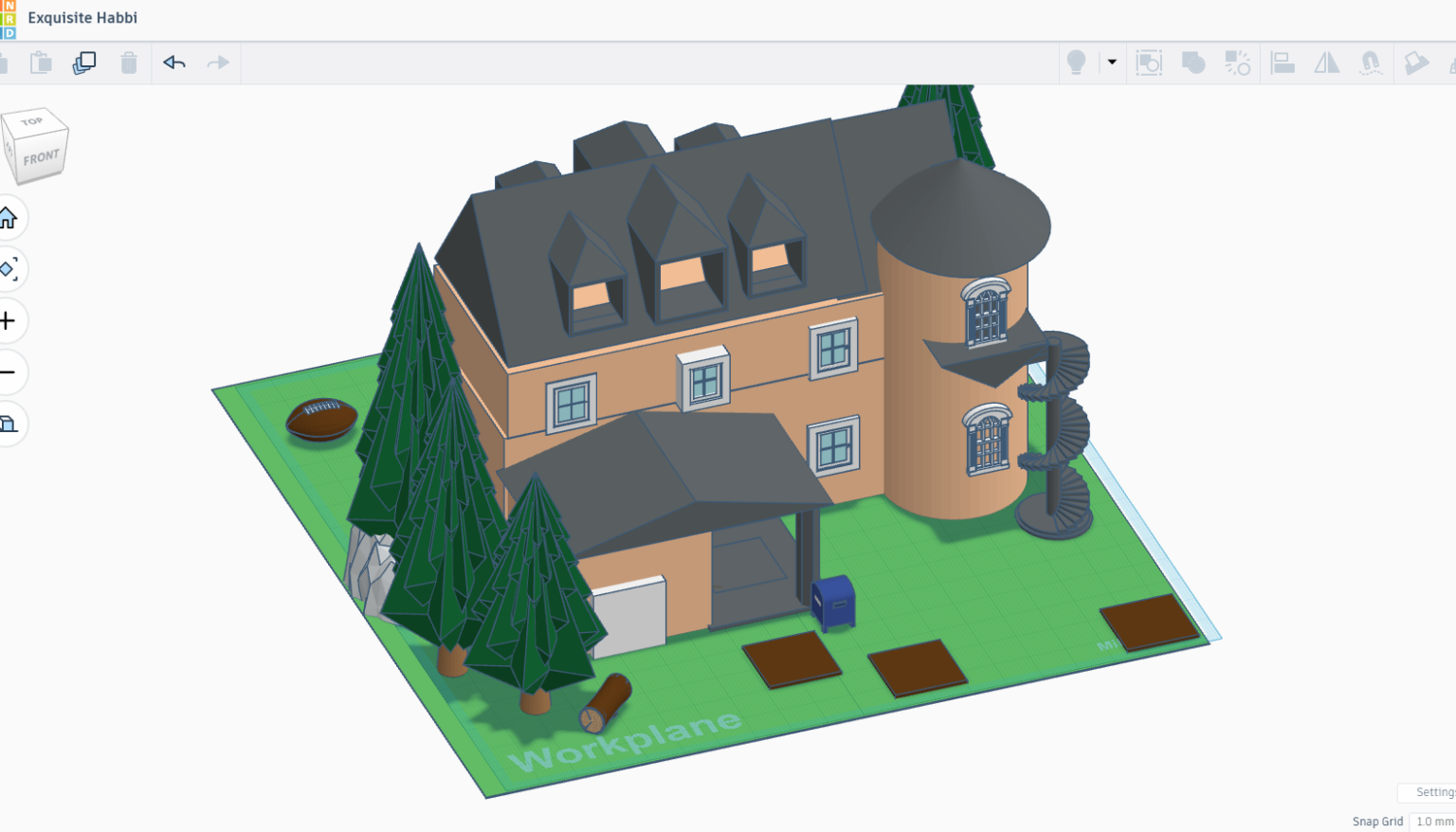Open the Snap Grid 1.0 mm dropdown
The image size is (1456, 832).
(x=1431, y=822)
